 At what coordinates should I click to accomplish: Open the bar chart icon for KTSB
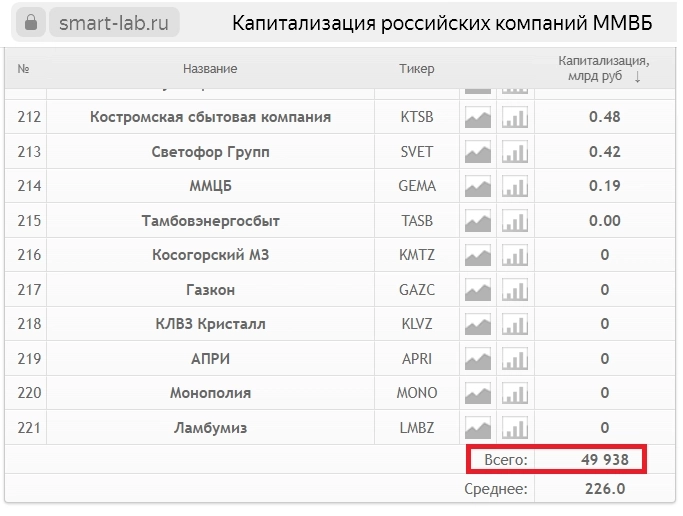514,117
